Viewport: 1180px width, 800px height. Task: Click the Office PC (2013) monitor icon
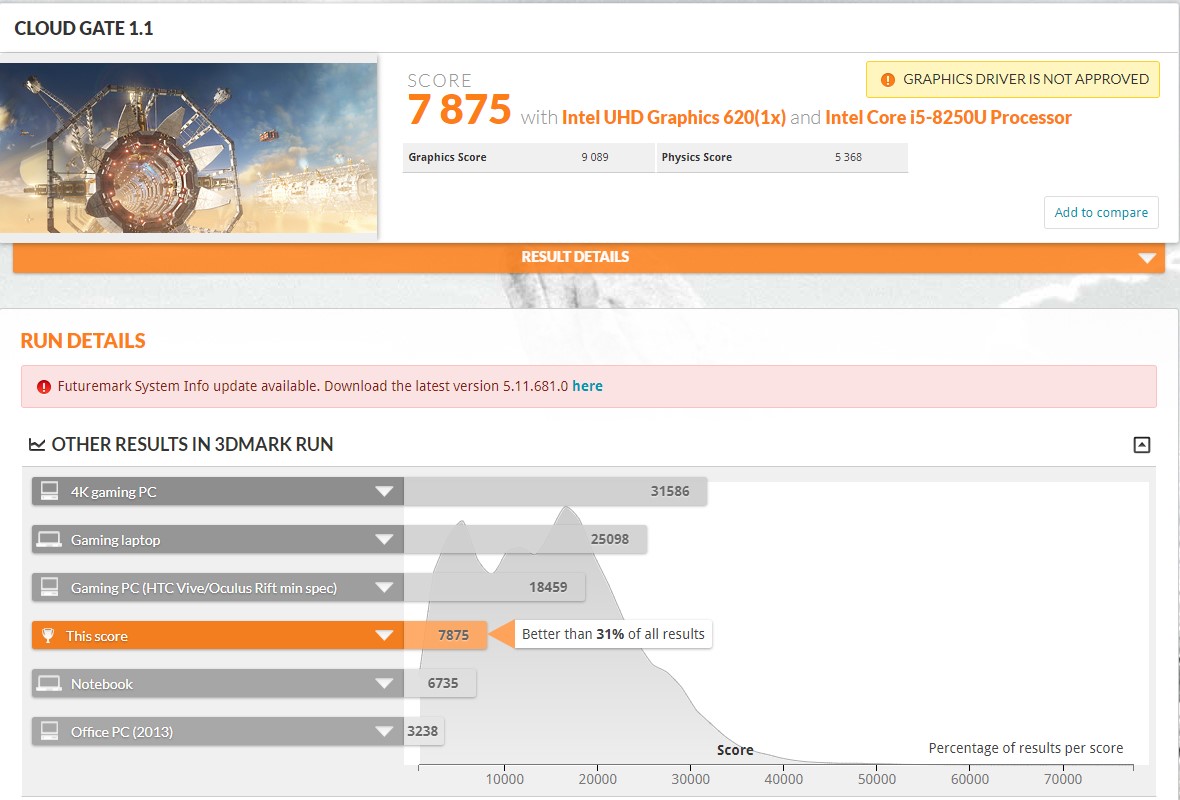coord(50,731)
